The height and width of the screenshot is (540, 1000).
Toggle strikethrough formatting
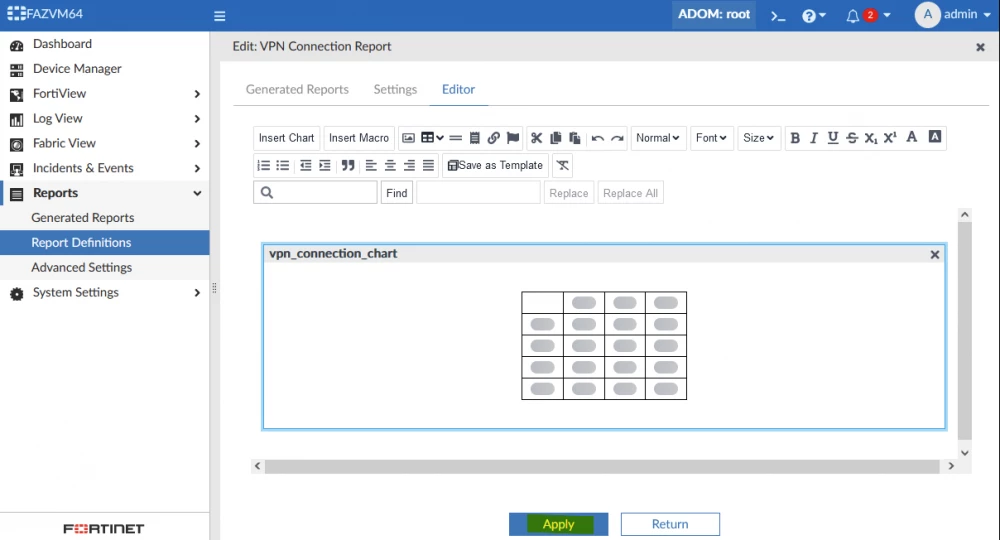852,138
